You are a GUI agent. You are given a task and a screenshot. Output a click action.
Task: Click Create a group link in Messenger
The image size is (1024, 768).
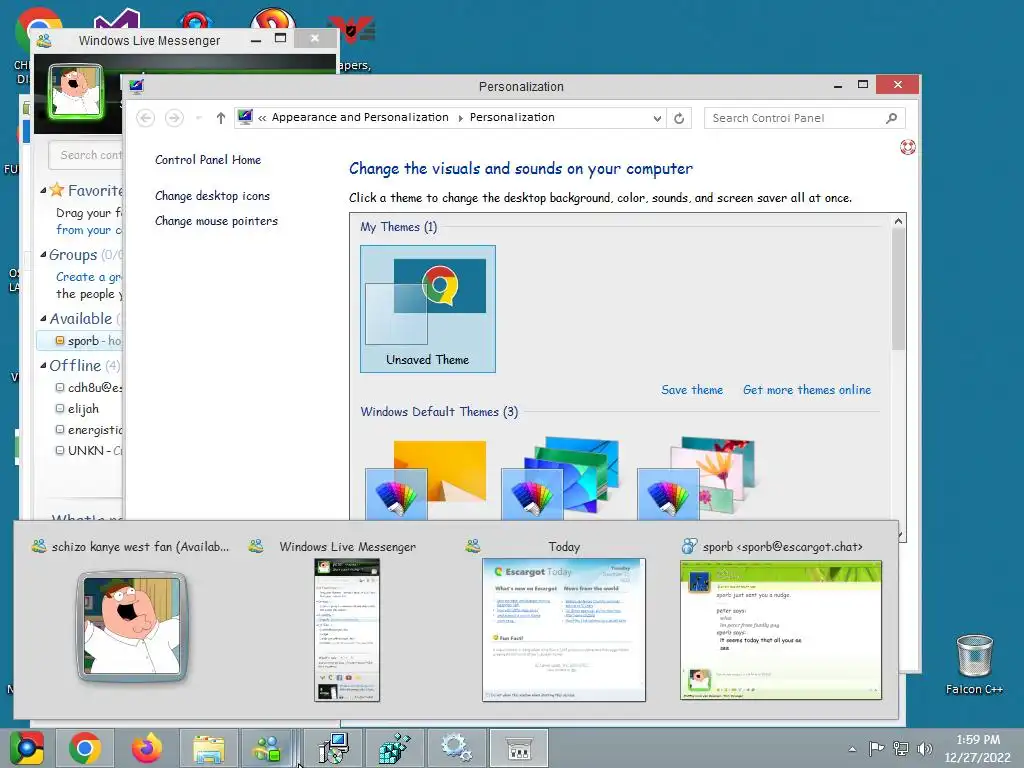point(88,277)
